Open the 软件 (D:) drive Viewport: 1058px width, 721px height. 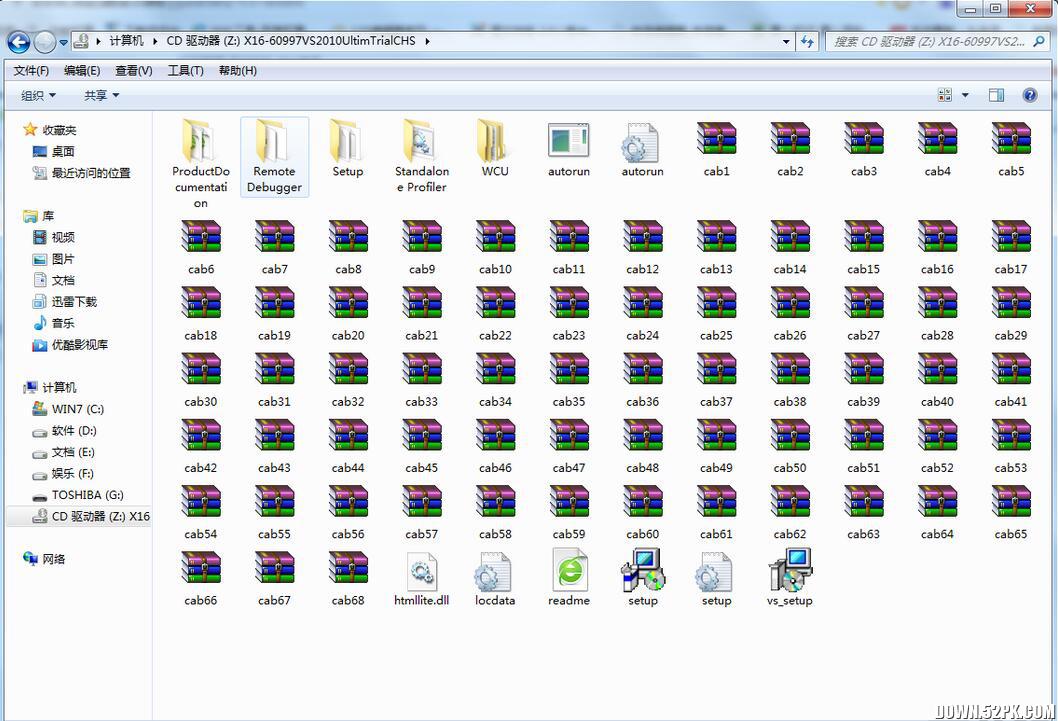(x=74, y=431)
